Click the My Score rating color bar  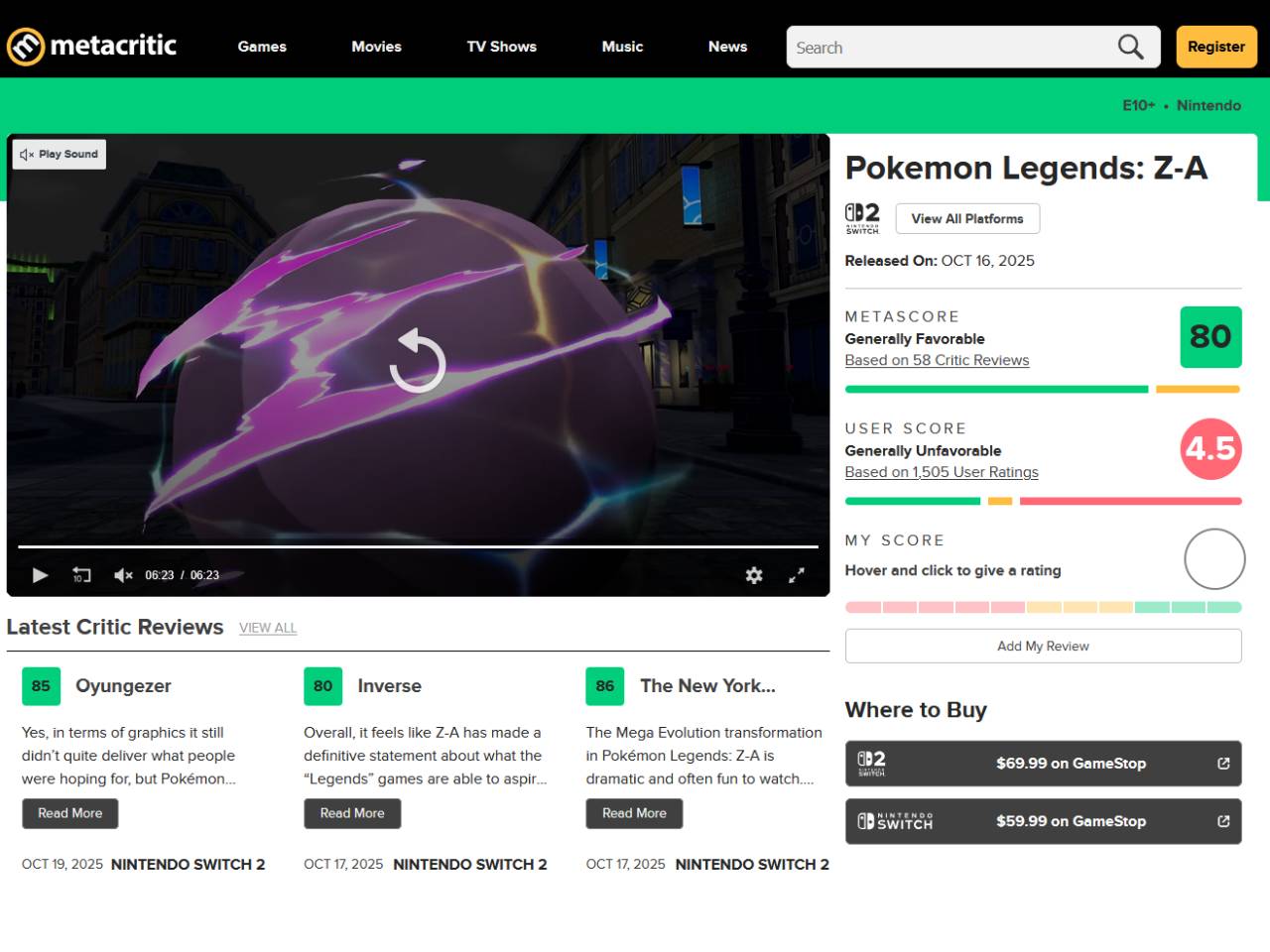point(1043,607)
